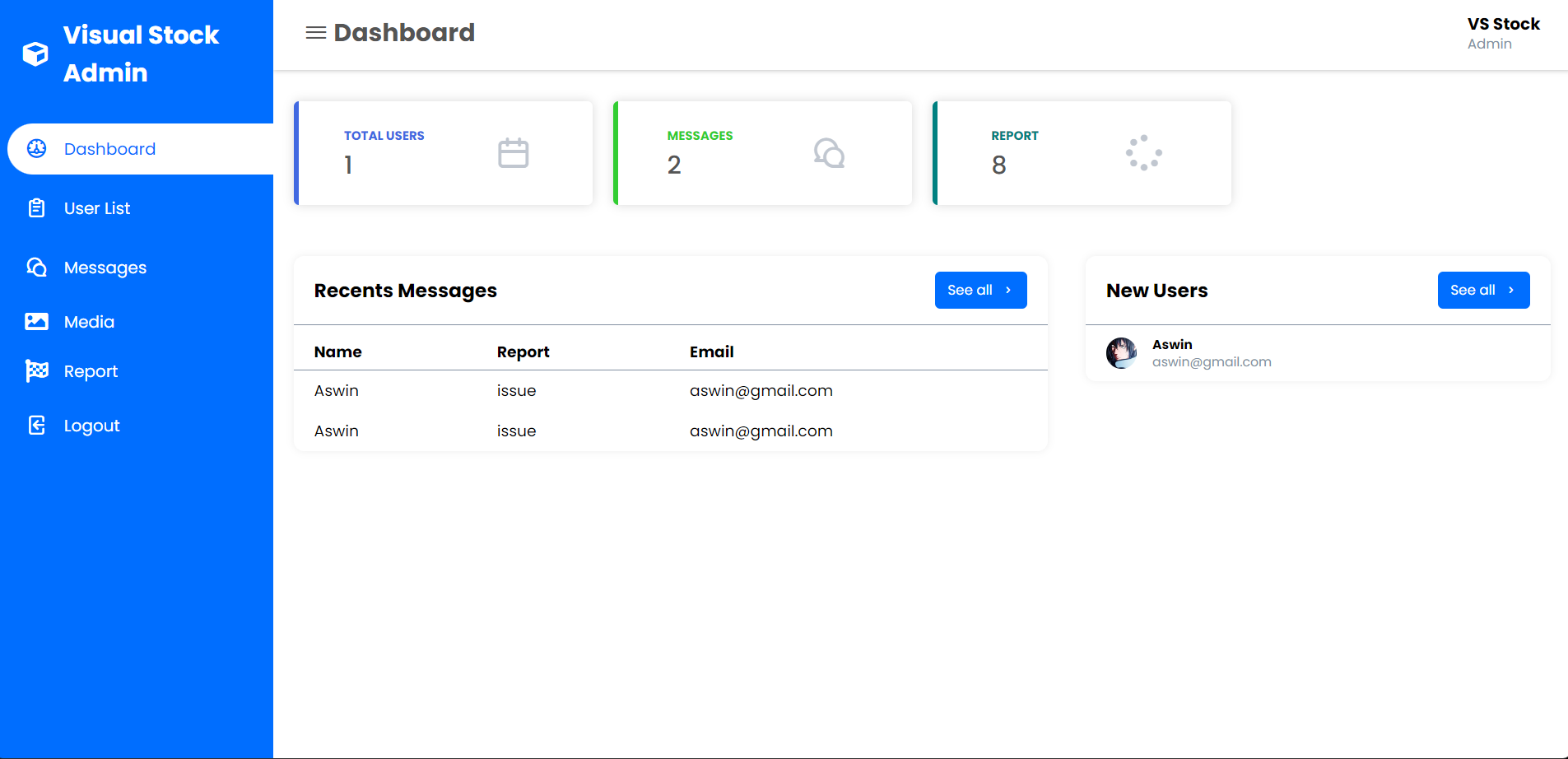1568x759 pixels.
Task: Open the Media menu item
Action: (x=89, y=322)
